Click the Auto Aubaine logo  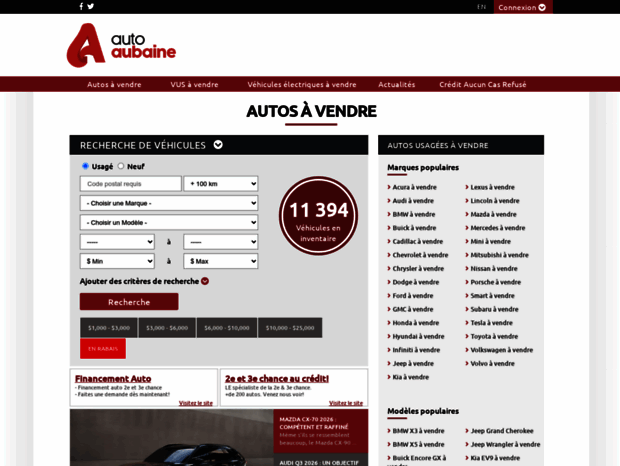121,45
